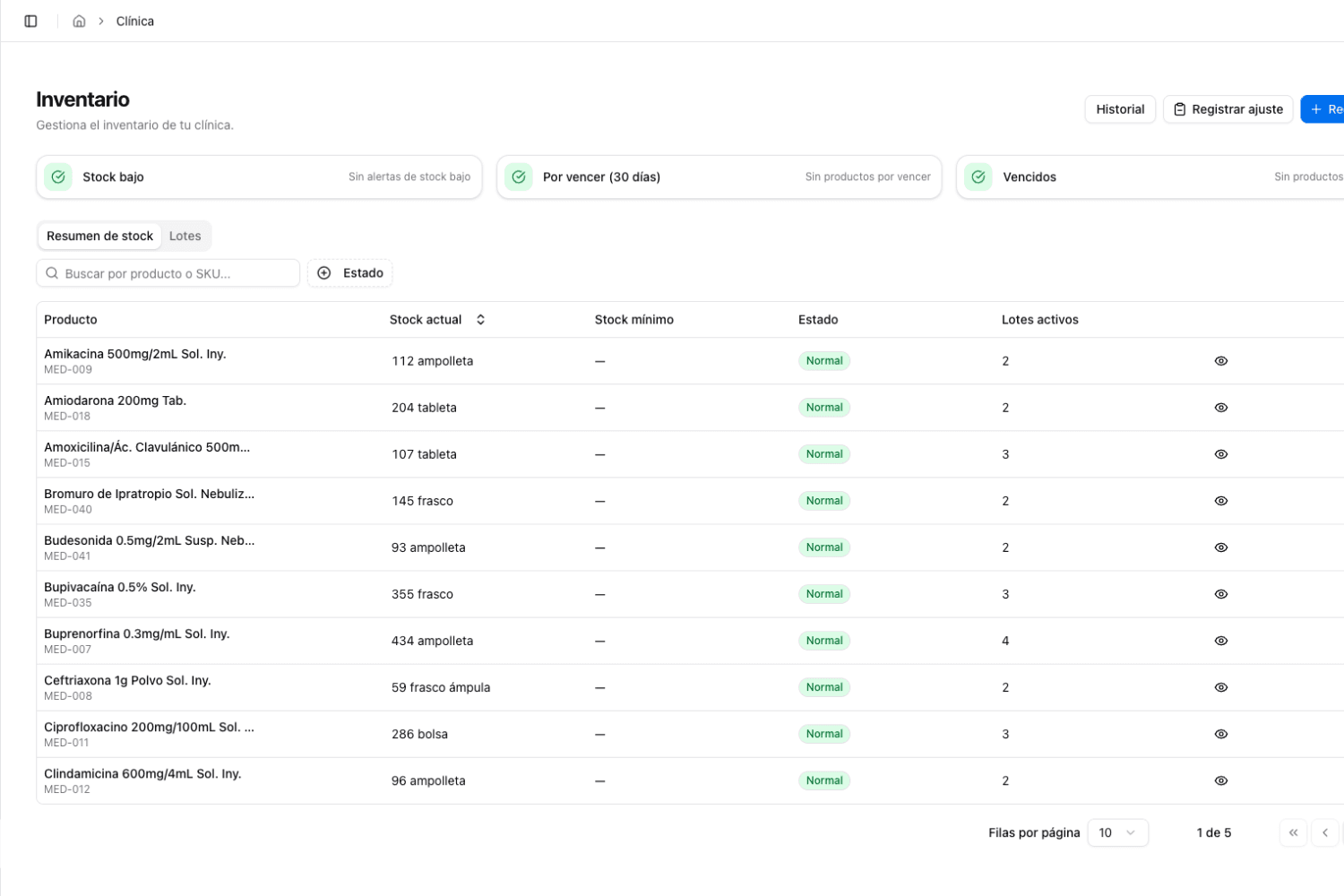Image resolution: width=1344 pixels, height=896 pixels.
Task: Click the clipboard icon on Registrar ajuste
Action: pos(1179,108)
